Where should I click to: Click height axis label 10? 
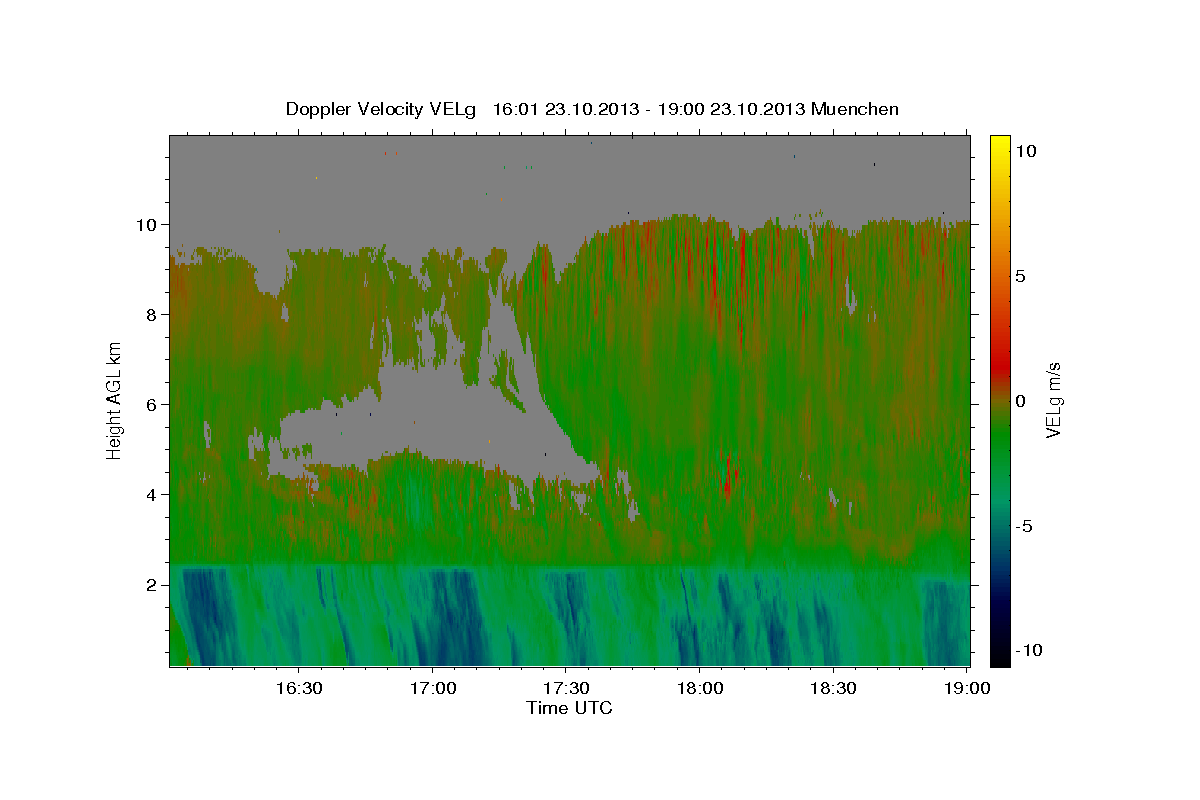click(x=147, y=224)
